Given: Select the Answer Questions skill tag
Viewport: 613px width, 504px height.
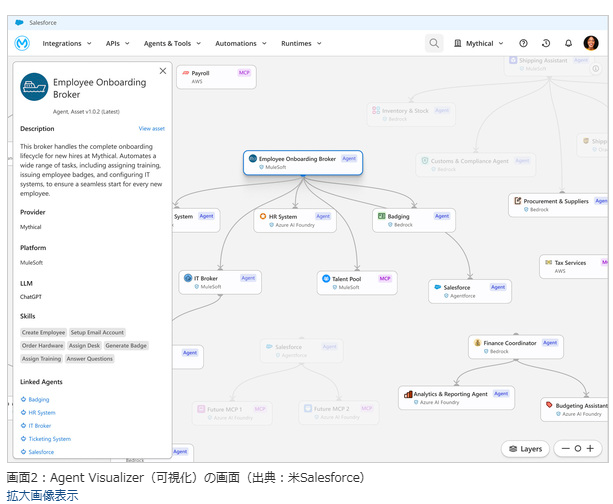Looking at the screenshot, I should (x=90, y=359).
